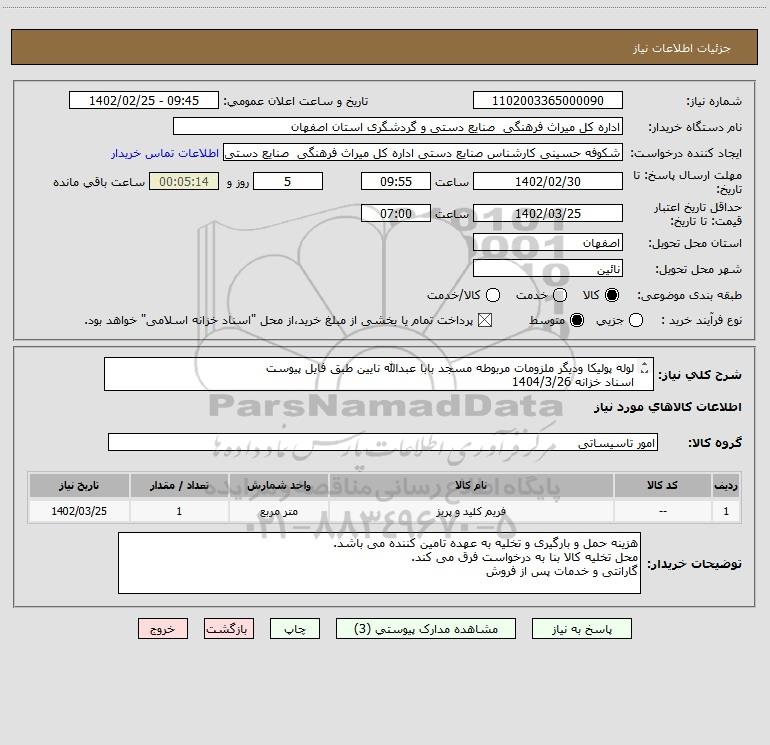Click response deadline time 09:55

click(396, 181)
